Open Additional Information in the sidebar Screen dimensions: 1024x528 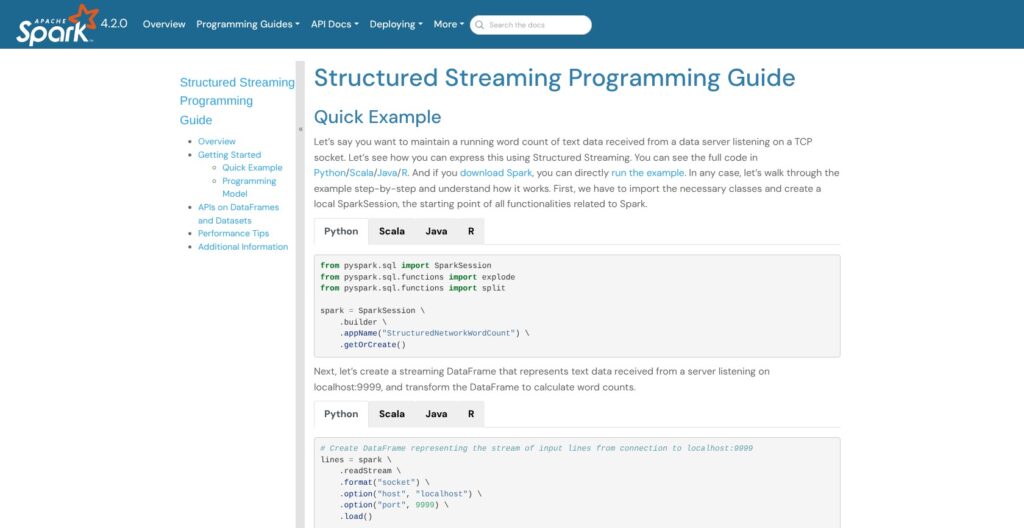tap(243, 247)
